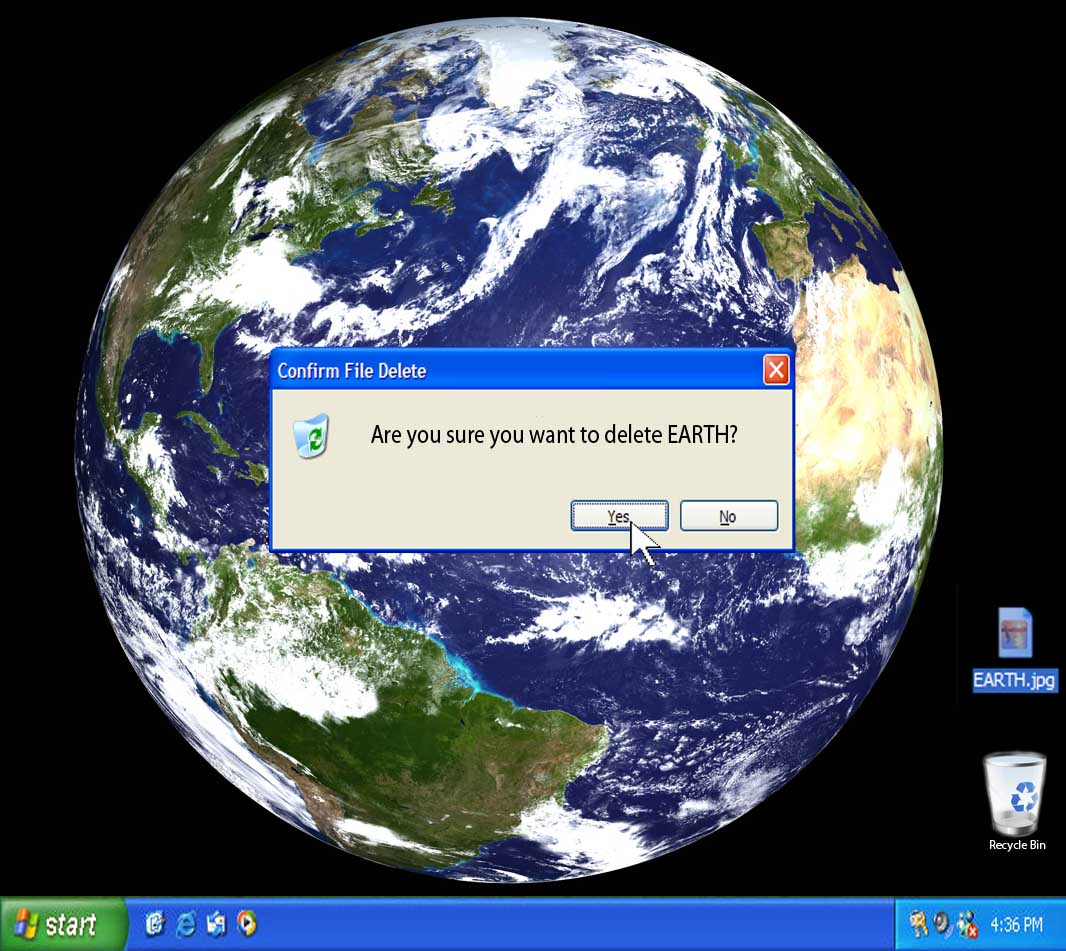Image resolution: width=1066 pixels, height=951 pixels.
Task: Open Windows Media Player from Quick Launch
Action: click(x=246, y=924)
